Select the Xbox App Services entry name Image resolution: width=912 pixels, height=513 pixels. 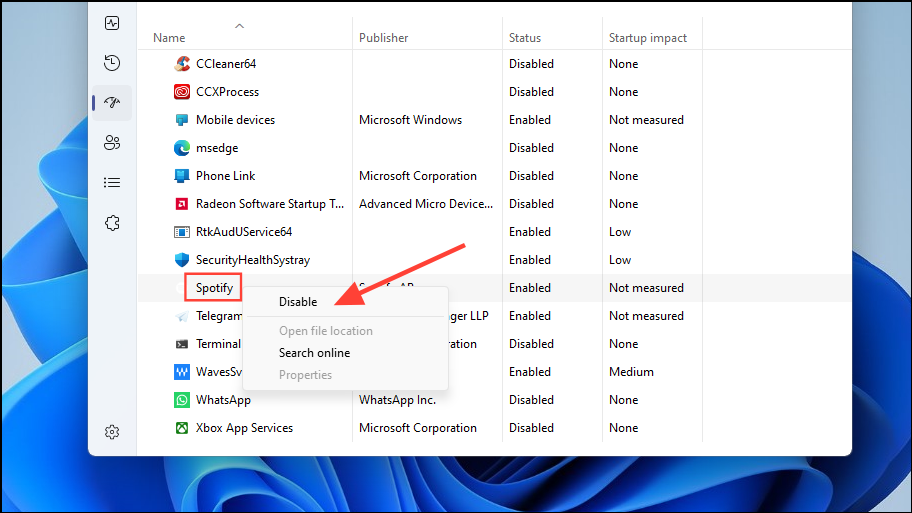(x=244, y=428)
